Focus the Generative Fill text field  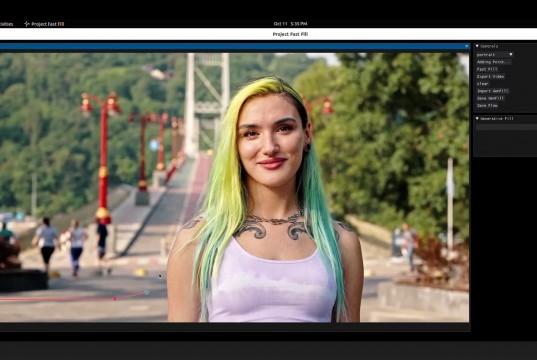[x=506, y=127]
